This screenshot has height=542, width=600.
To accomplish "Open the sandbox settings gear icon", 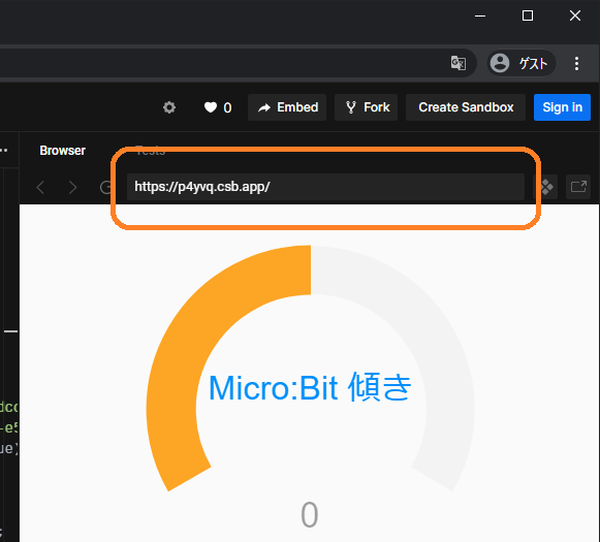I will [x=169, y=108].
